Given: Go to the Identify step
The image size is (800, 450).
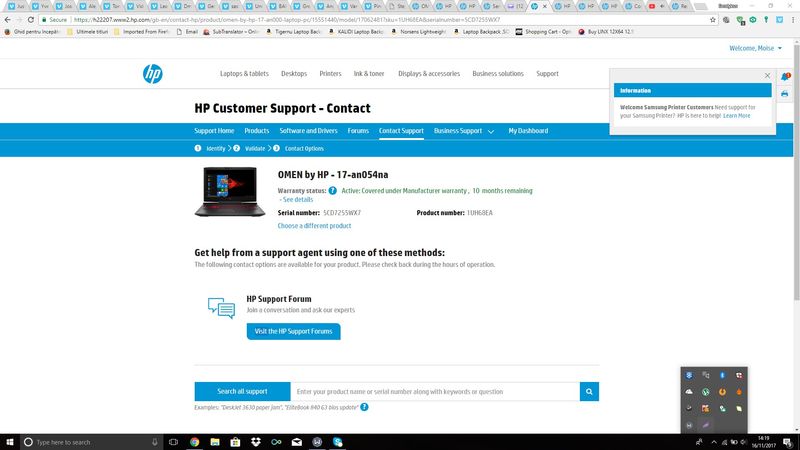Looking at the screenshot, I should (216, 148).
